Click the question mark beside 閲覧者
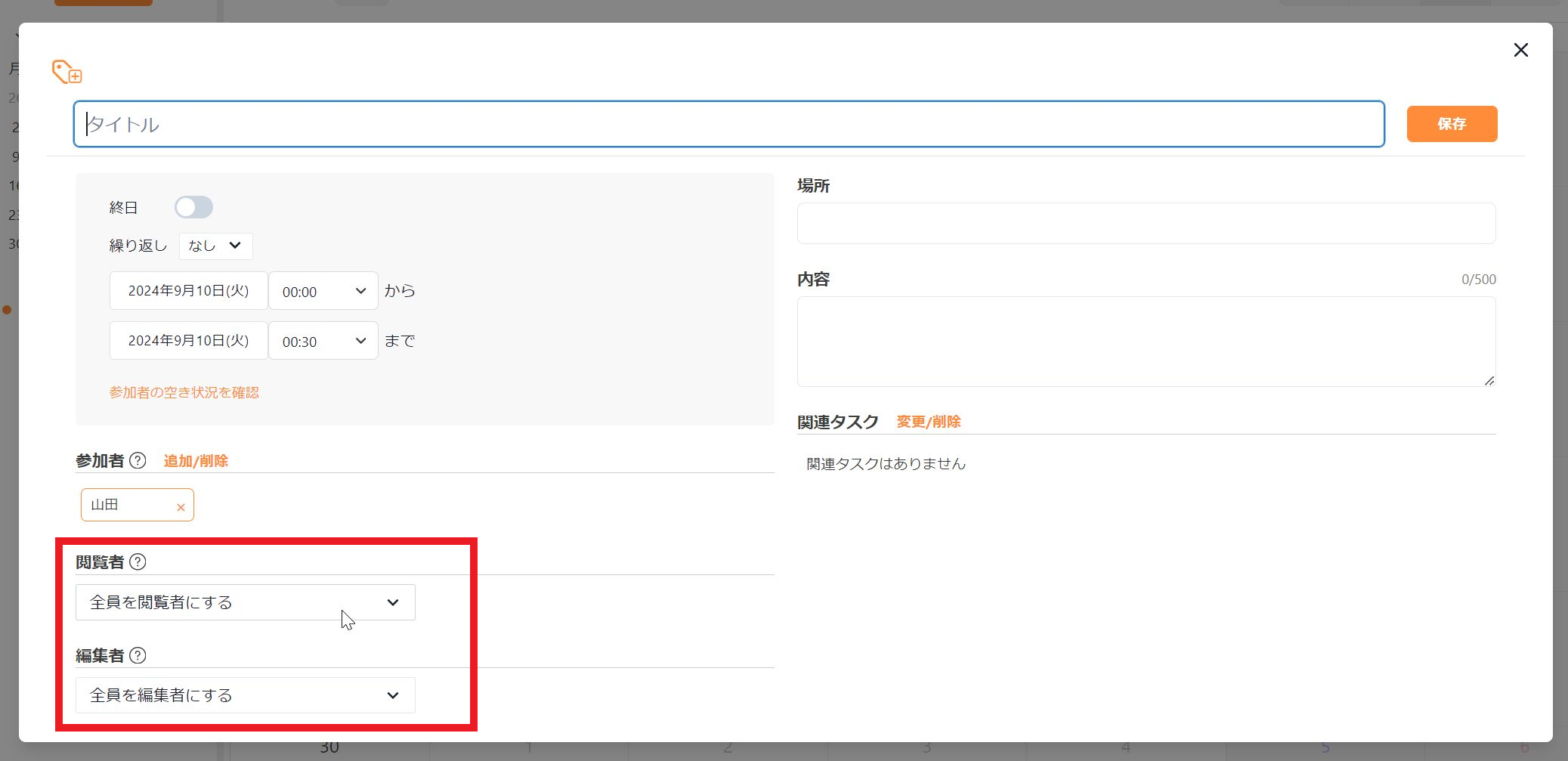 click(x=137, y=561)
